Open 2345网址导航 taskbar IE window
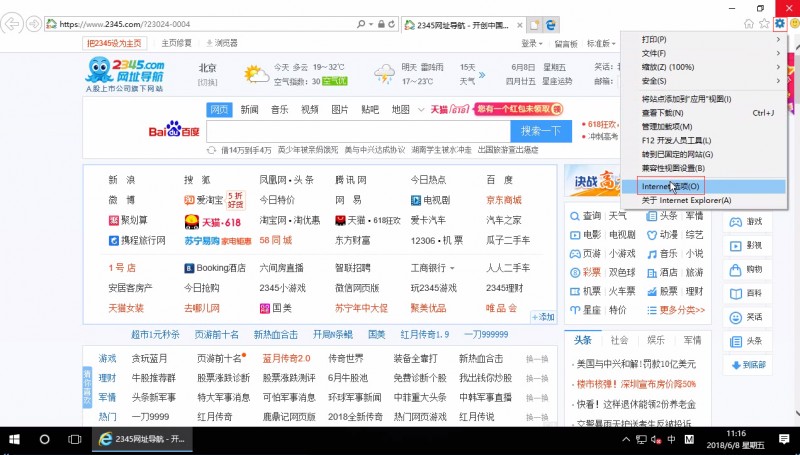This screenshot has width=800, height=455. 142,439
